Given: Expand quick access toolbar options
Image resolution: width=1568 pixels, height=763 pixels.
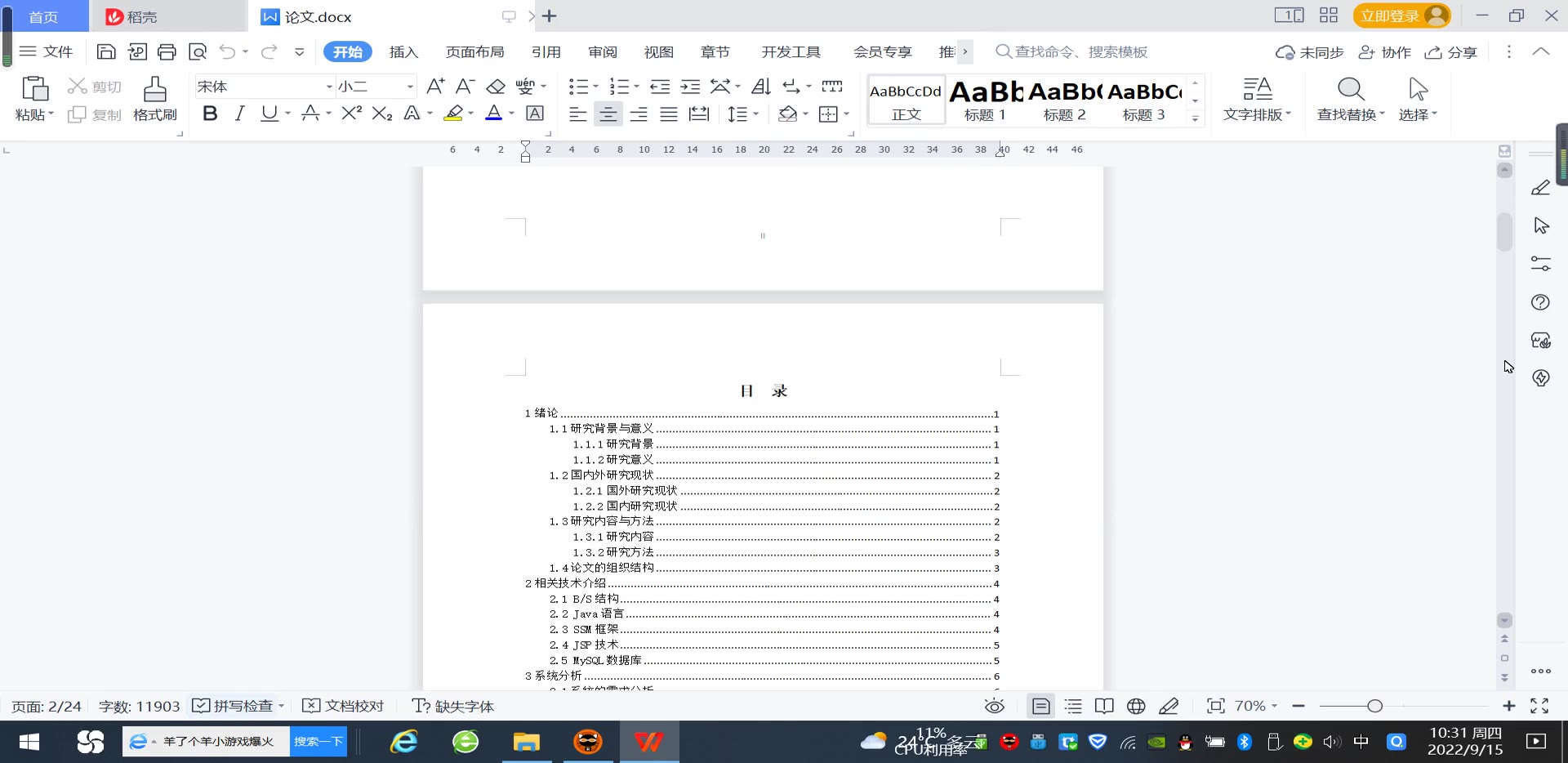Looking at the screenshot, I should (300, 52).
